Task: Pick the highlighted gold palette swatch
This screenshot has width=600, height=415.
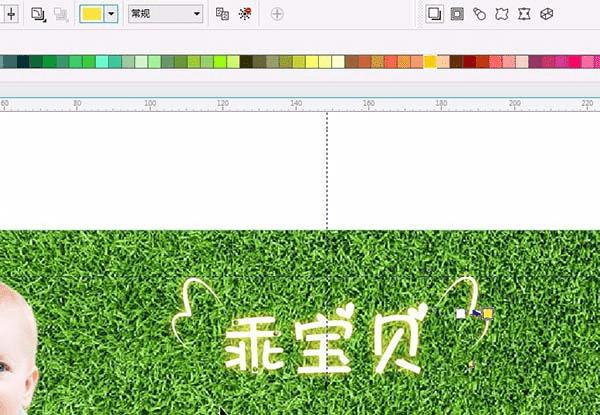Action: click(x=430, y=62)
